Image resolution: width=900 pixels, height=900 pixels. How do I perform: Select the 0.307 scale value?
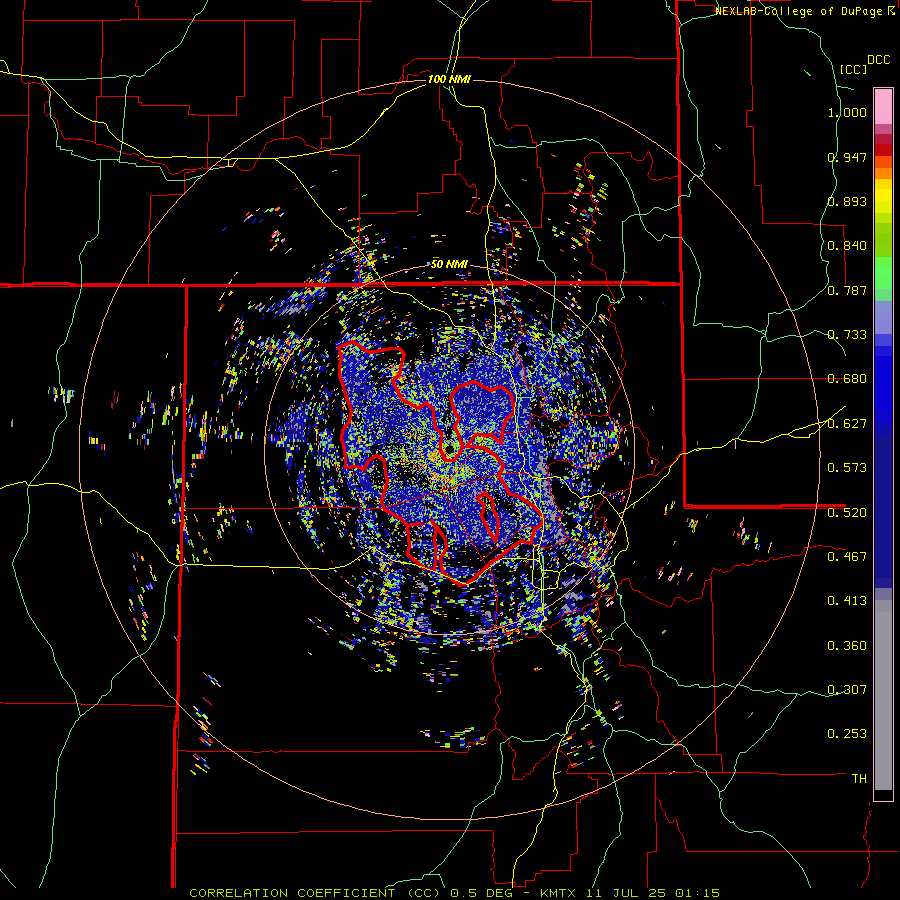847,689
